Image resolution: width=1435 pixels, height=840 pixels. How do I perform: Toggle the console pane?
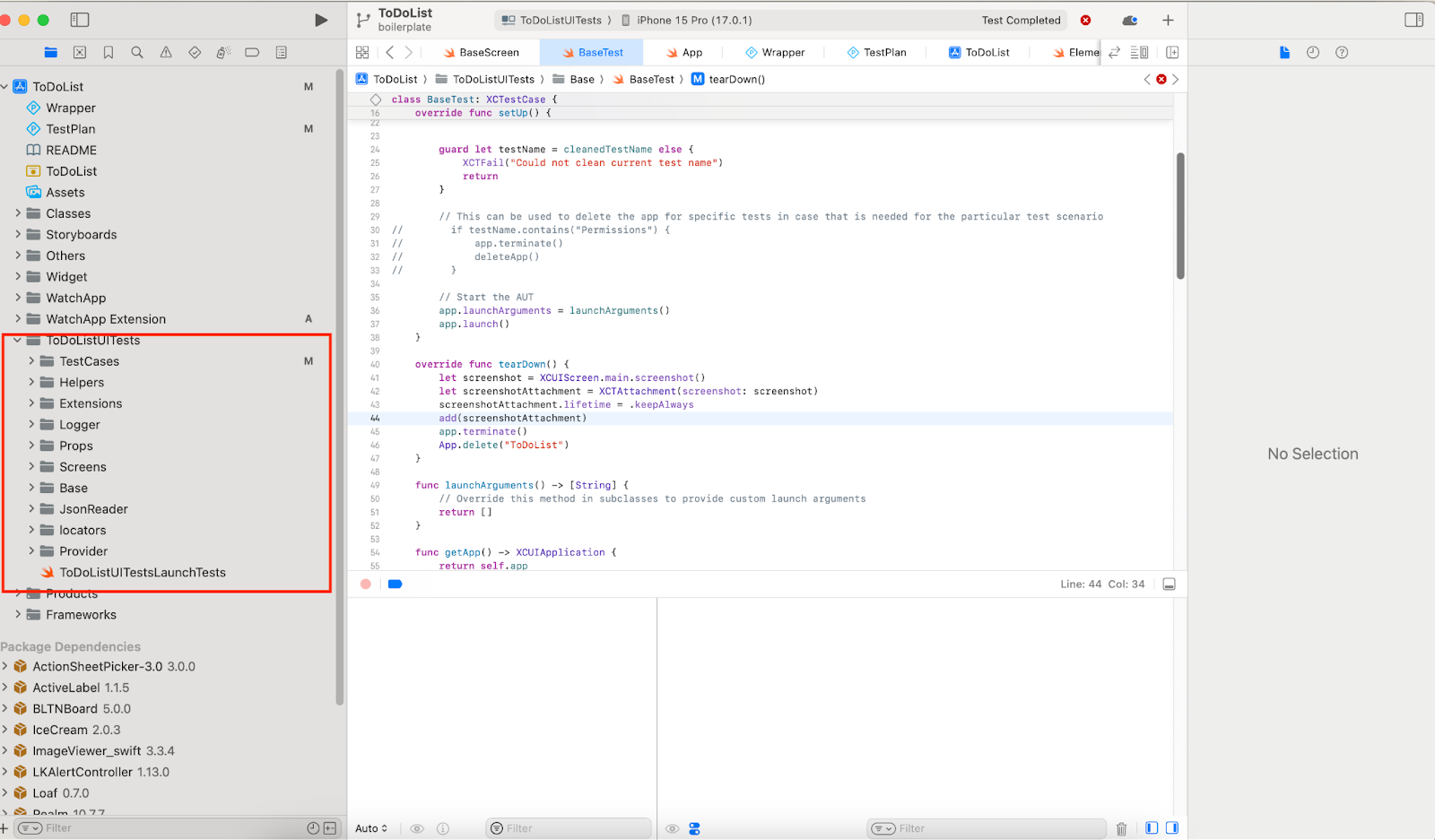pos(1171,828)
